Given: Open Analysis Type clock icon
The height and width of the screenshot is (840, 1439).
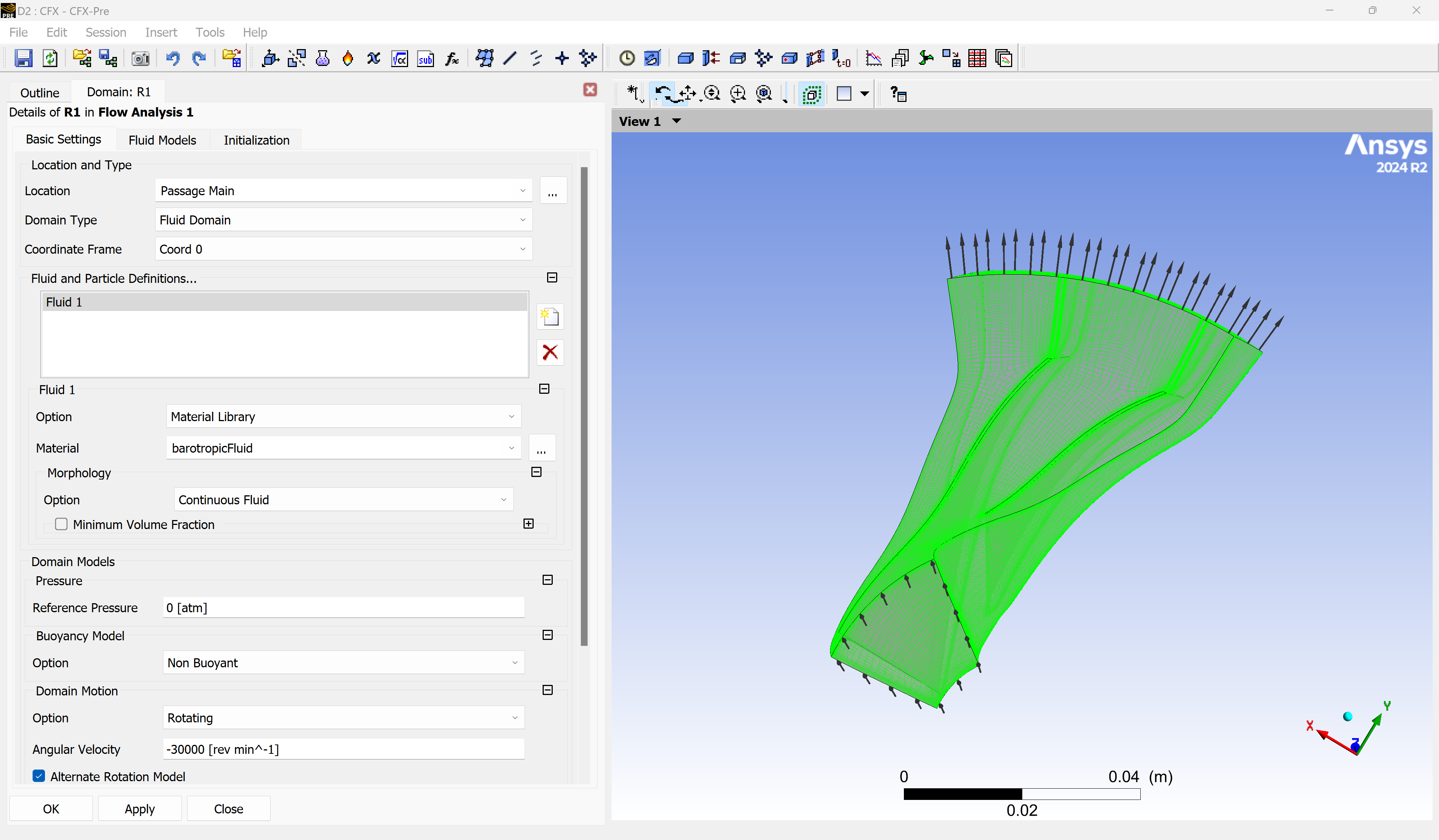Looking at the screenshot, I should [627, 58].
